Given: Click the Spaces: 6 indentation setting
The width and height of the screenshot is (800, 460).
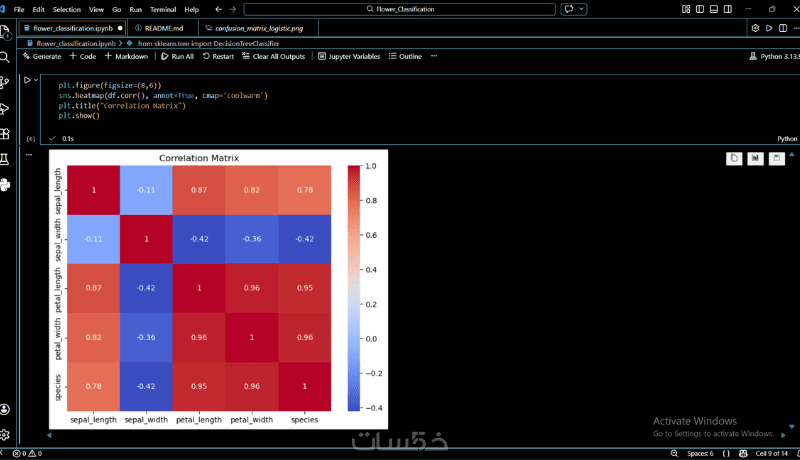Looking at the screenshot, I should 700,453.
